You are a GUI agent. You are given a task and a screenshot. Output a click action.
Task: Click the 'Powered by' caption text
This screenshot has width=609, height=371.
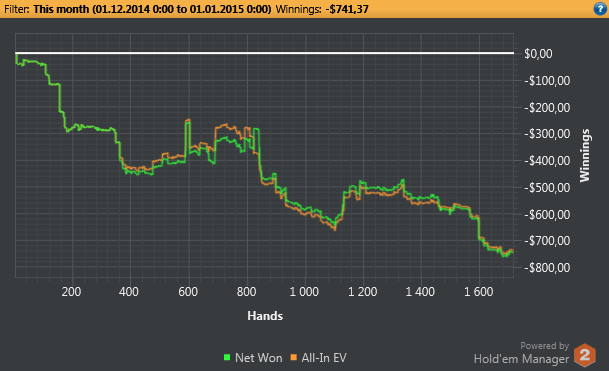(x=545, y=346)
